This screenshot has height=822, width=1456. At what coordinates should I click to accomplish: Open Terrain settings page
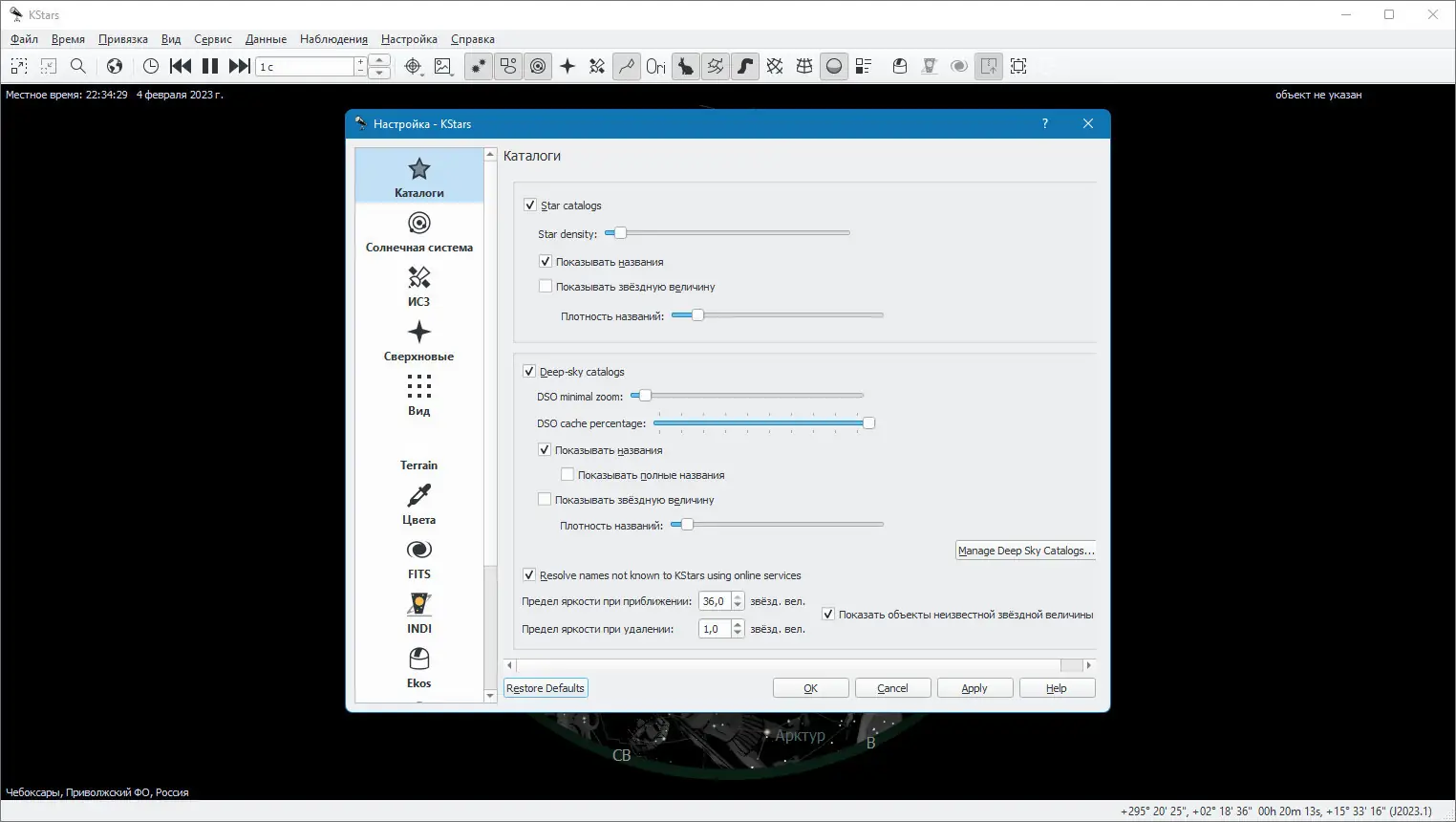coord(419,453)
